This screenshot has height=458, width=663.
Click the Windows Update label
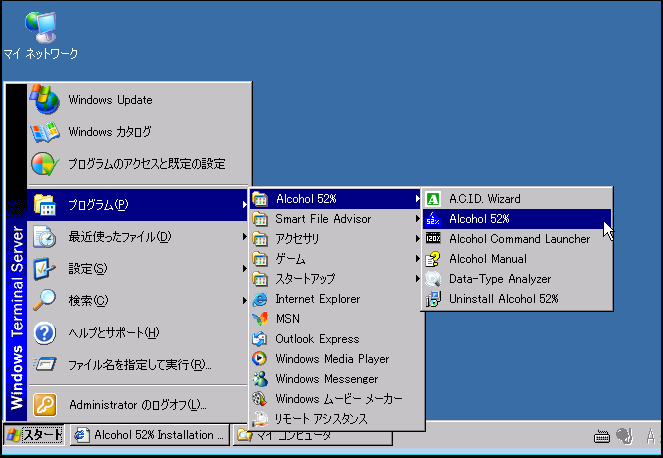point(110,100)
